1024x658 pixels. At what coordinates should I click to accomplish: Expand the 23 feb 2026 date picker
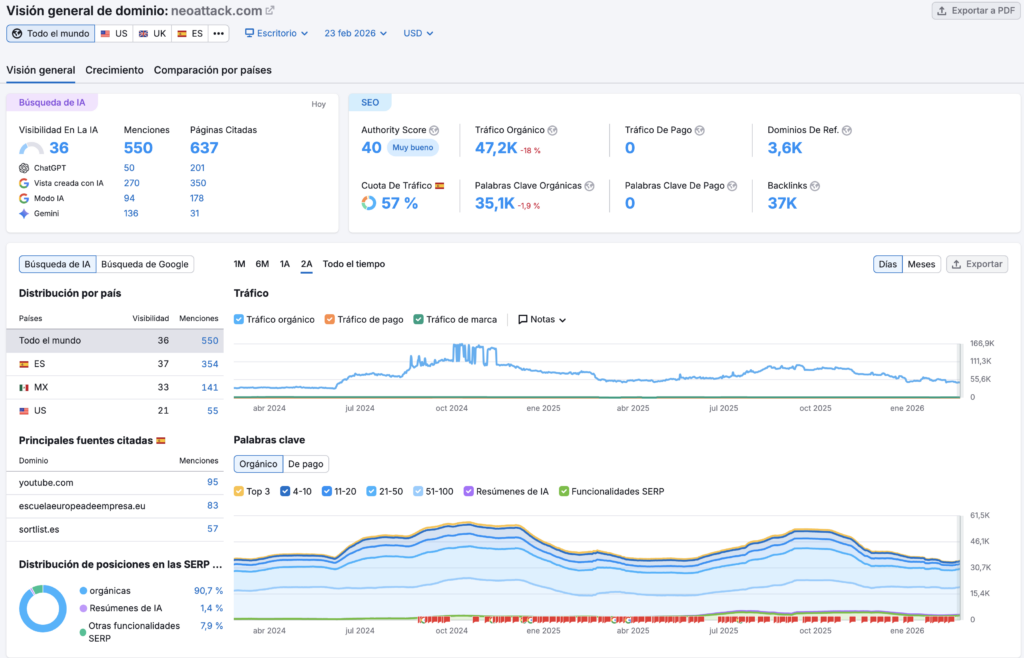coord(356,33)
